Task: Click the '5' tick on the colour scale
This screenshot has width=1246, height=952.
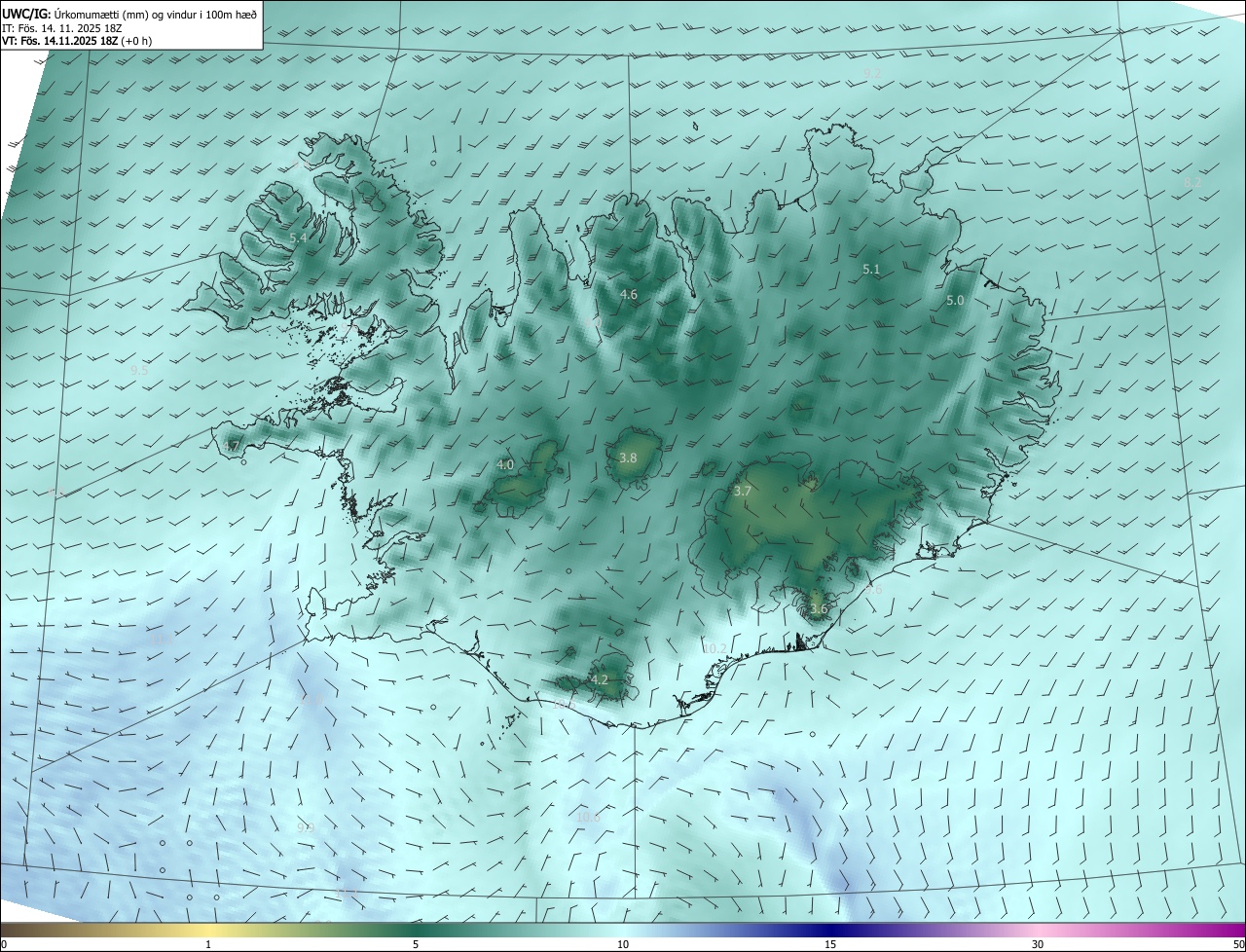Action: click(416, 945)
